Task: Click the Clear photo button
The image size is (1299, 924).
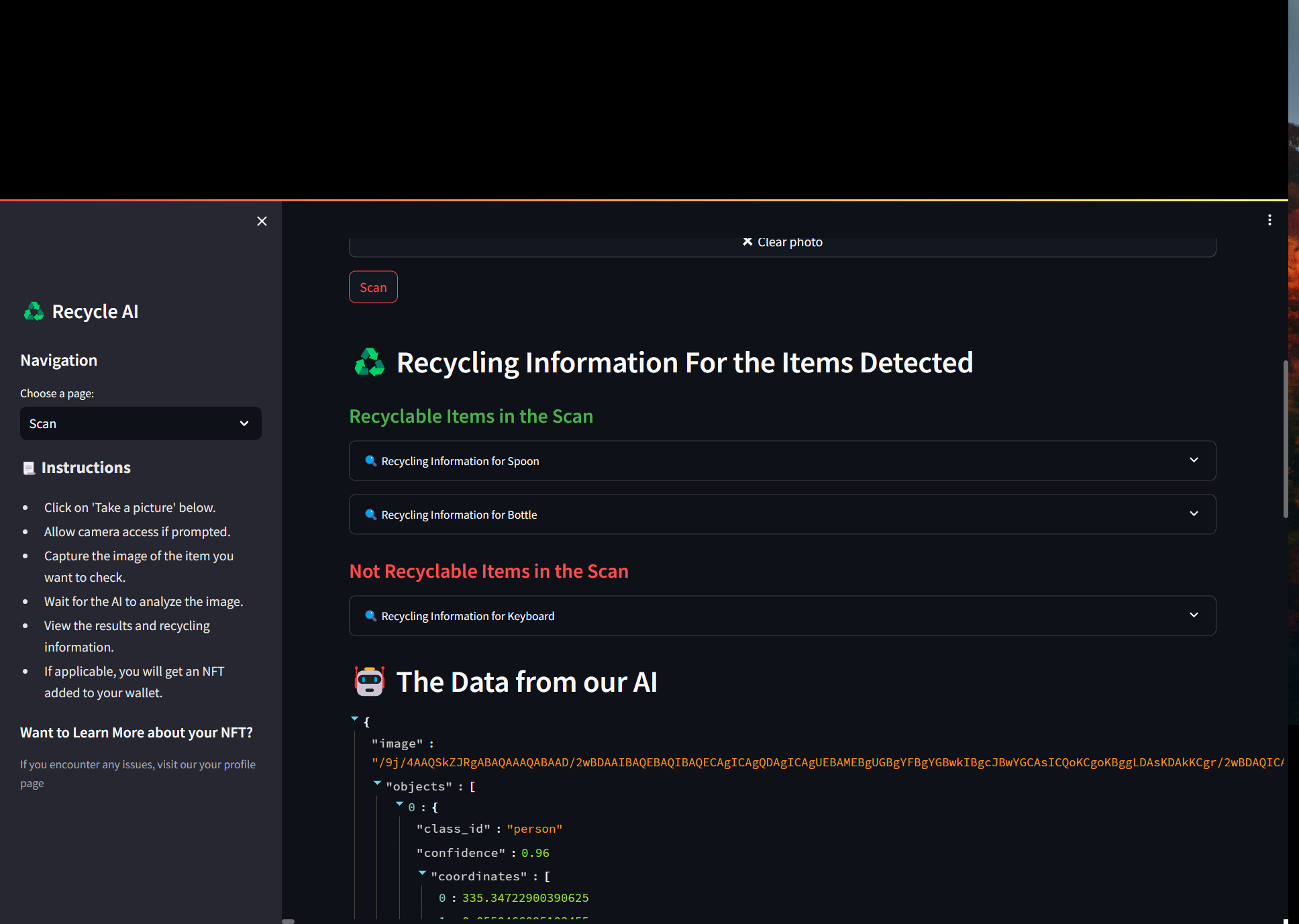Action: (782, 242)
